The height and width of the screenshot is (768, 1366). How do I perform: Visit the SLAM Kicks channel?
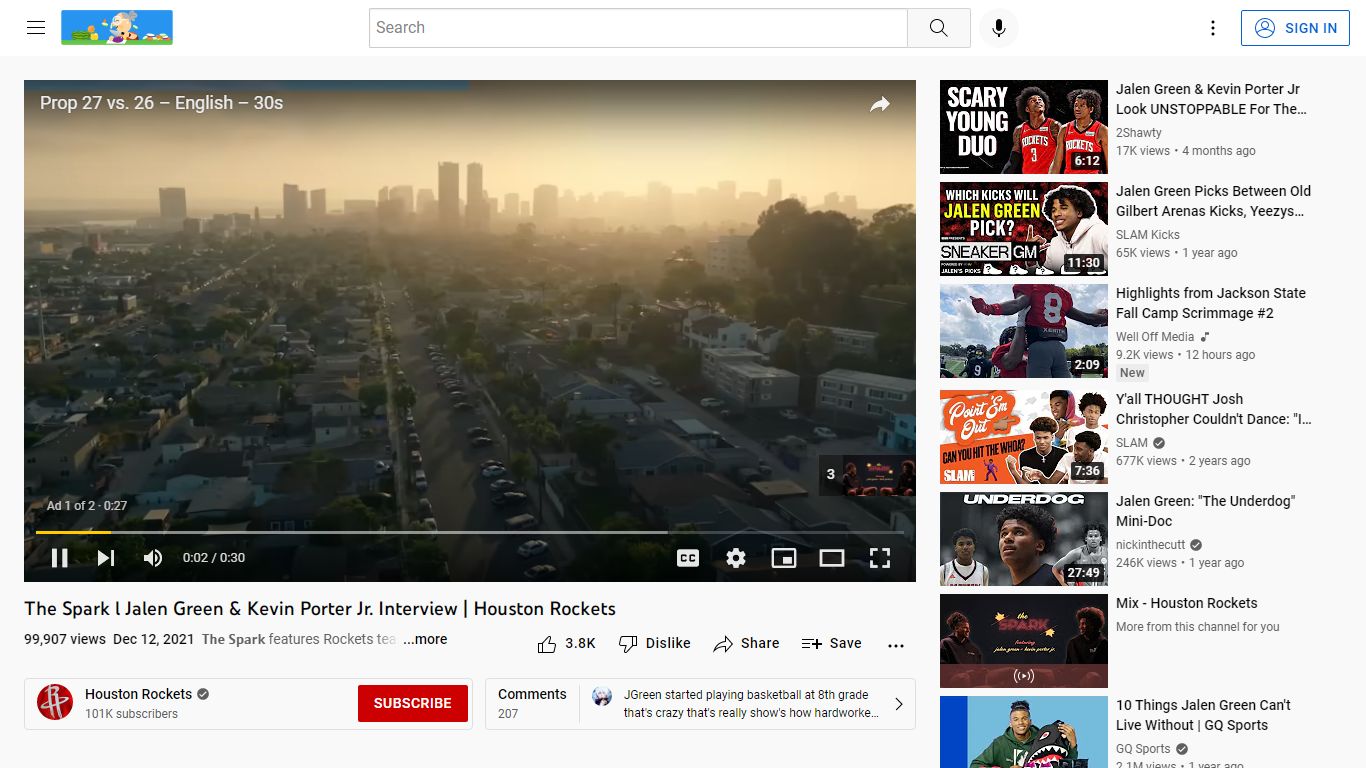(x=1148, y=235)
